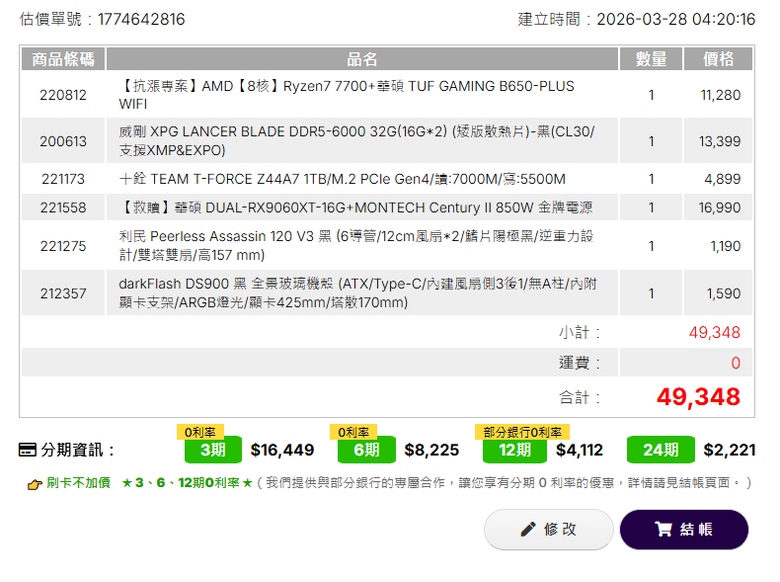Click the 分期資訊 label

pos(78,450)
